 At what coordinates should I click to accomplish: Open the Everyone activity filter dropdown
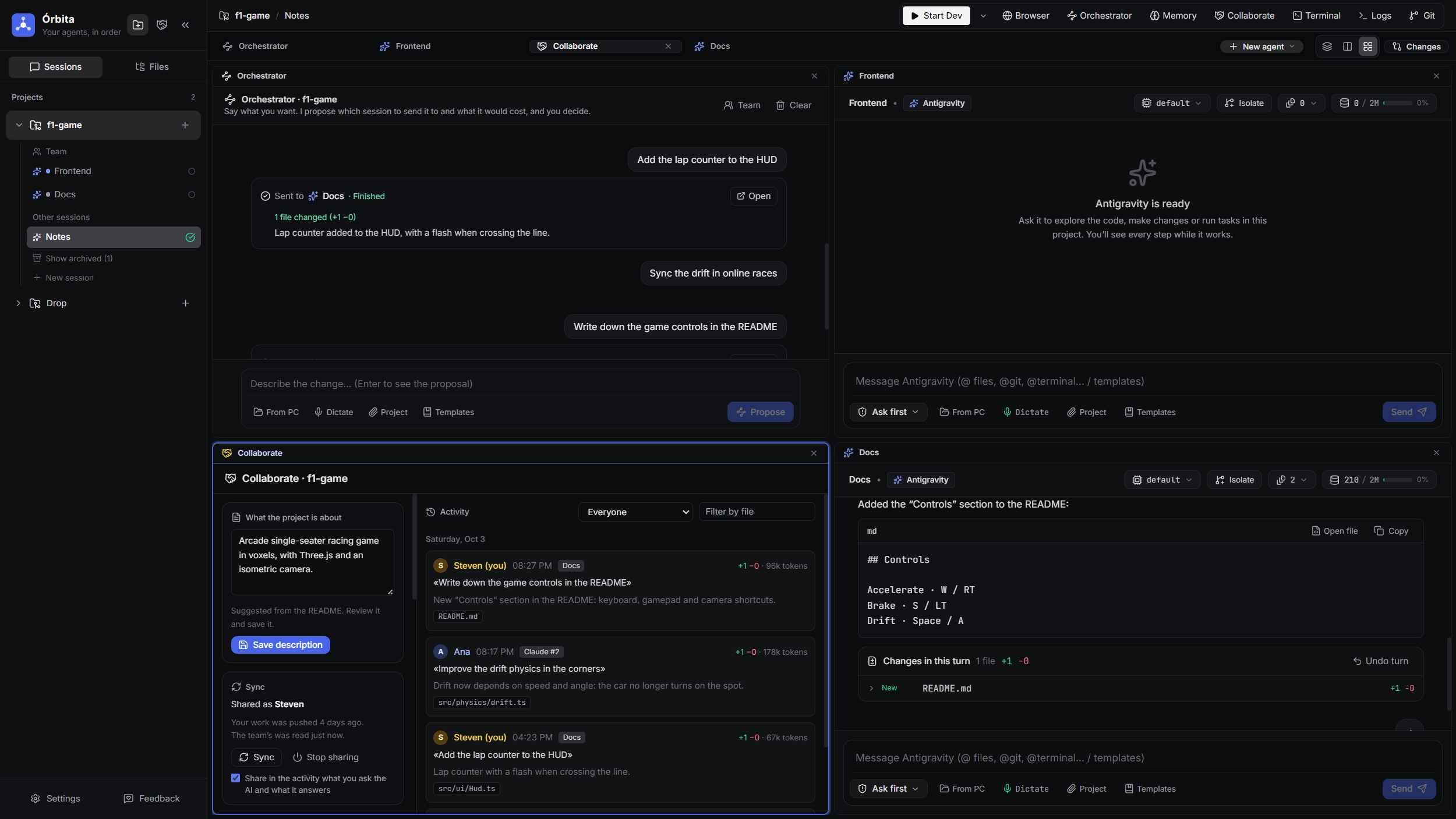(x=635, y=512)
